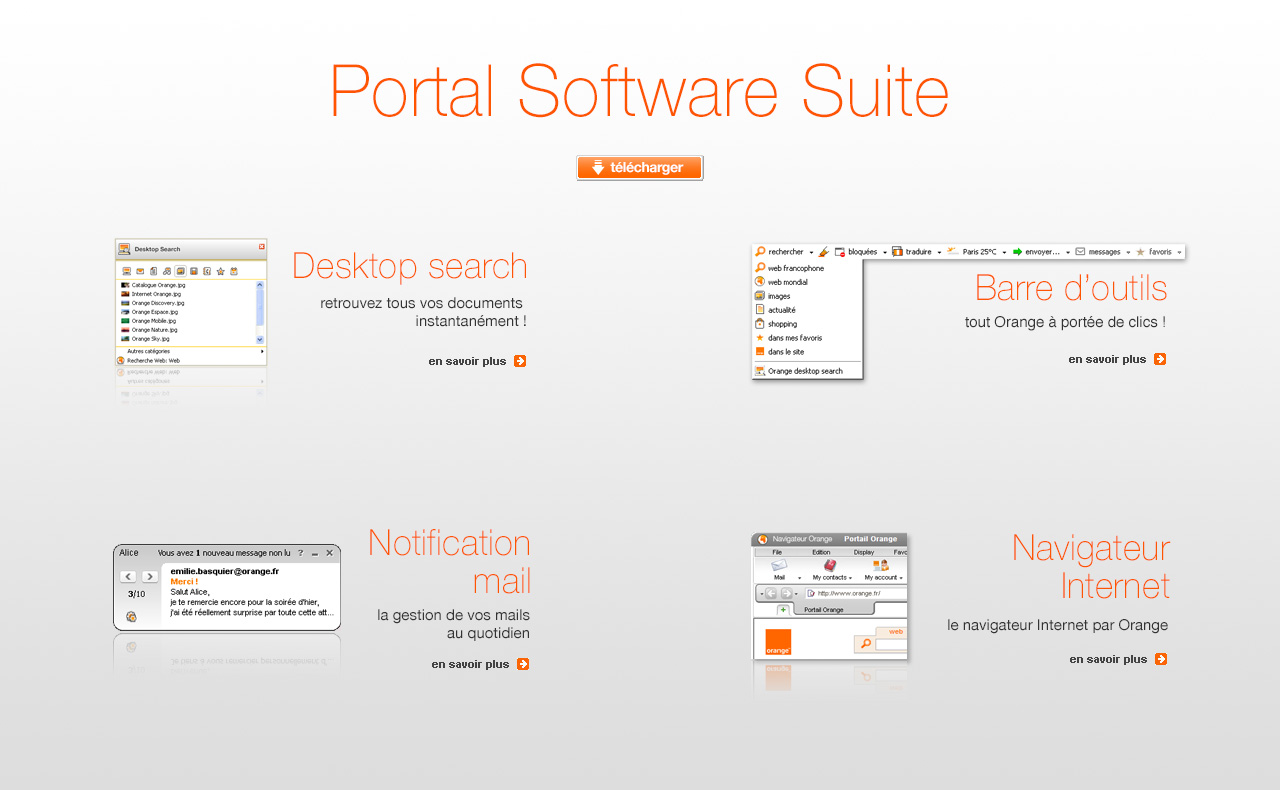Click the green envoyer arrow icon

[1017, 252]
